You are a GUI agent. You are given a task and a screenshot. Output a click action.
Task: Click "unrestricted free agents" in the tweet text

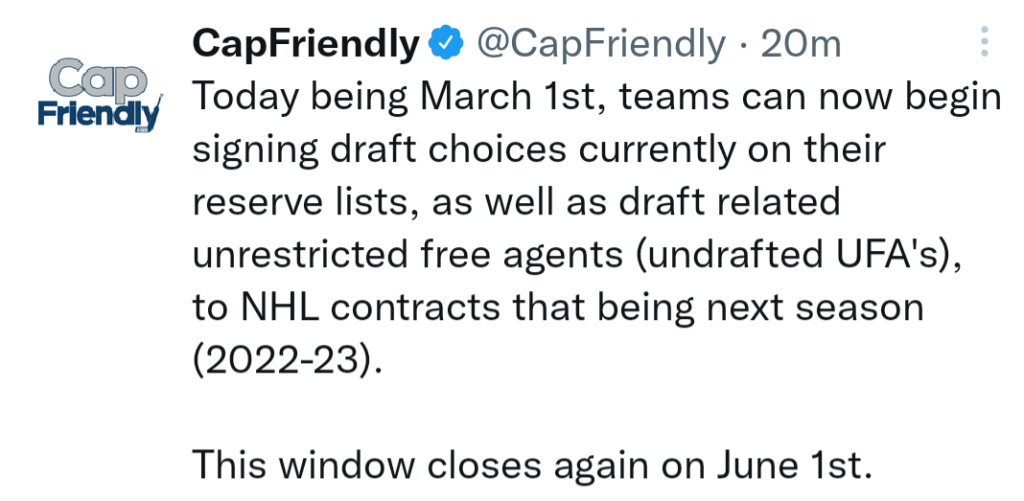[x=408, y=255]
